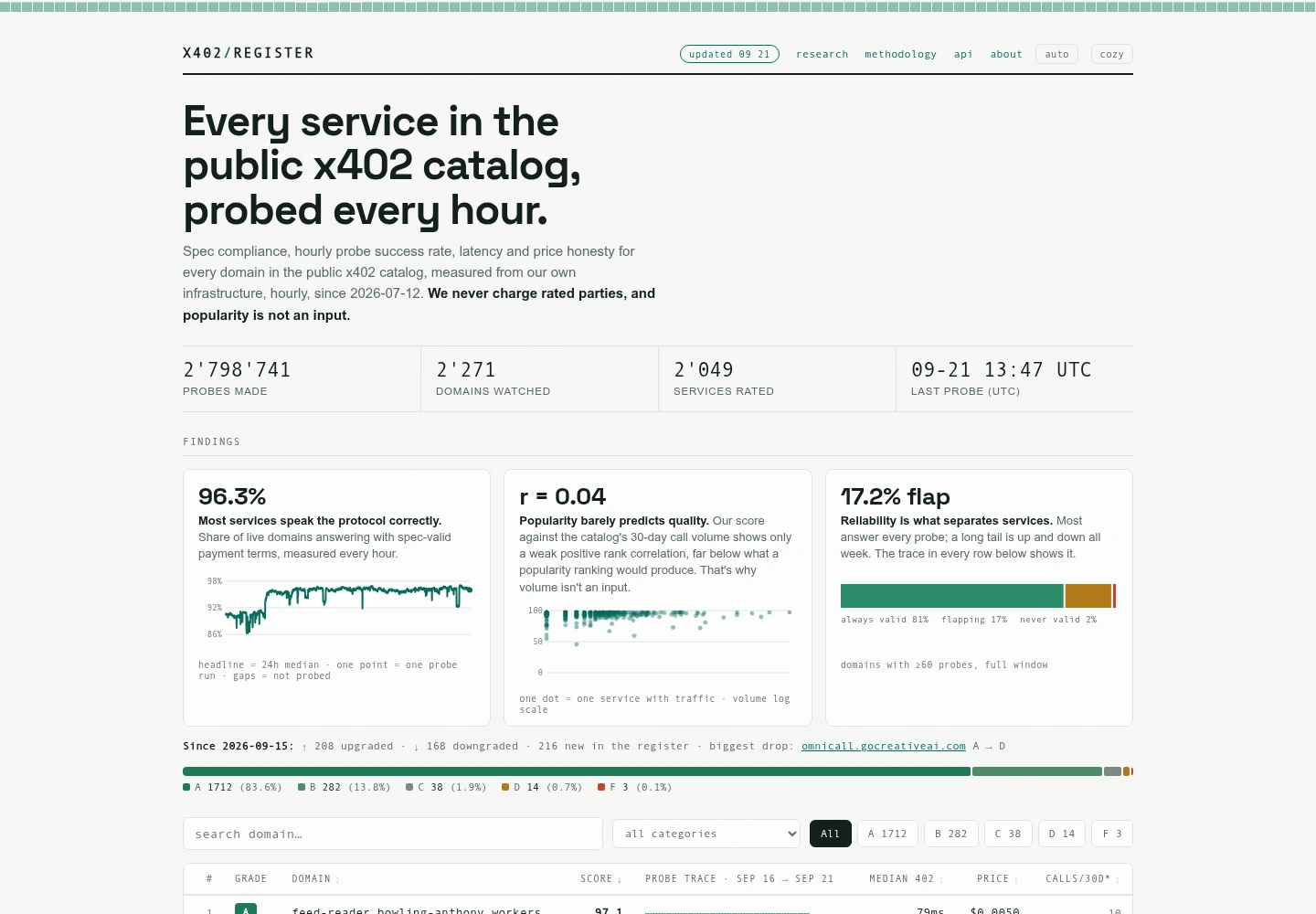Sort the table by SCORE column

(601, 879)
